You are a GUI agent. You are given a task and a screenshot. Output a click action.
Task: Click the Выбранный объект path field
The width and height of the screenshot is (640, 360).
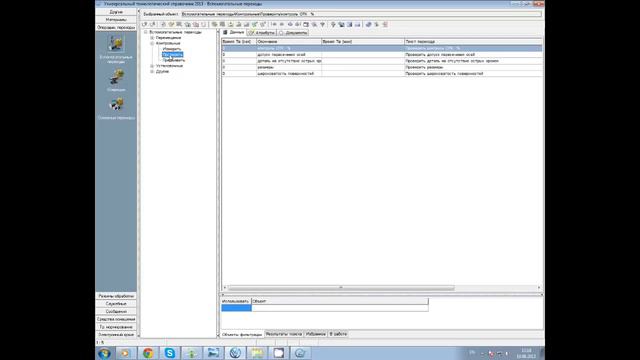pos(361,14)
